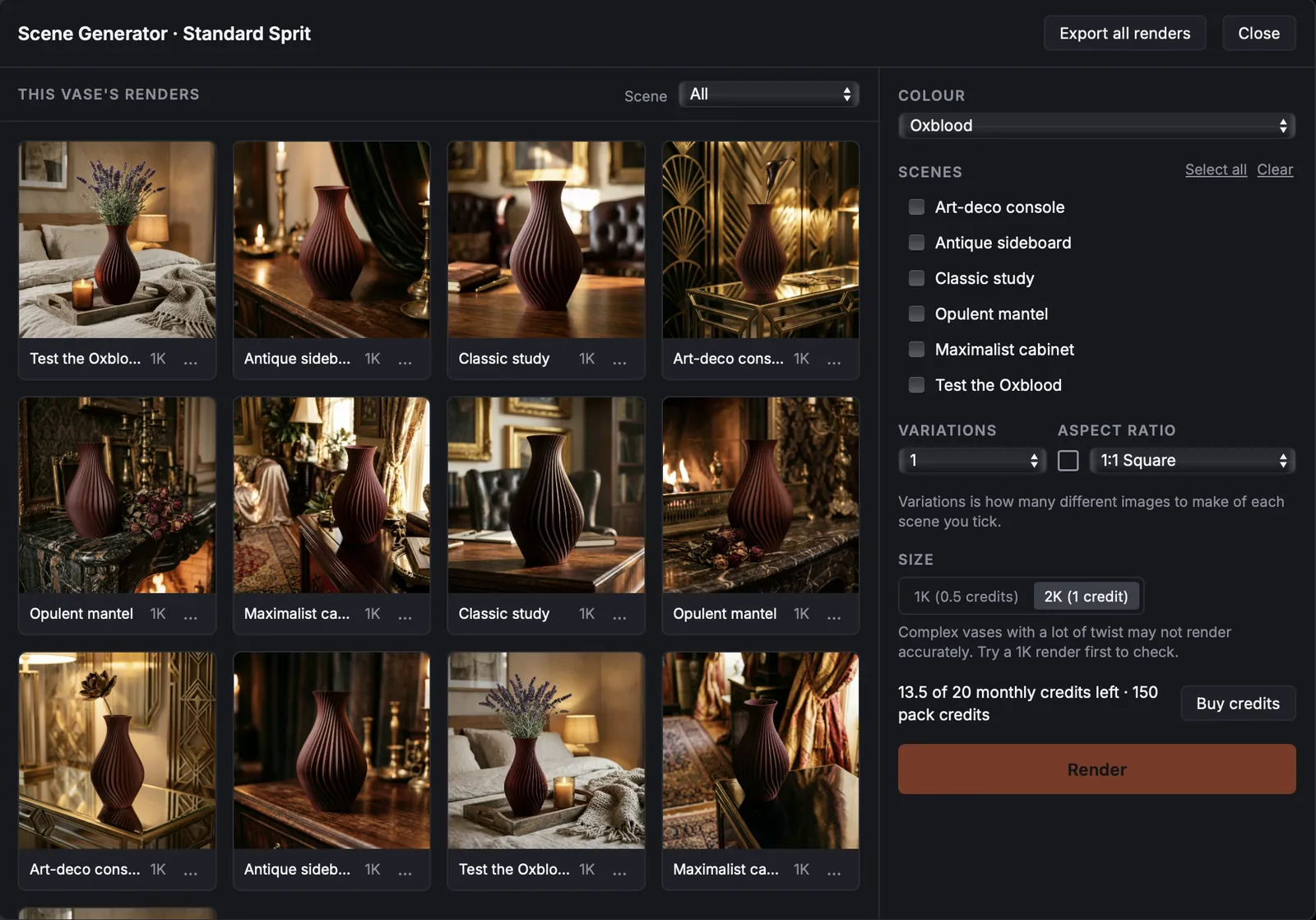Tick the Art-deco console scene checkbox
This screenshot has height=920, width=1316.
coord(916,207)
